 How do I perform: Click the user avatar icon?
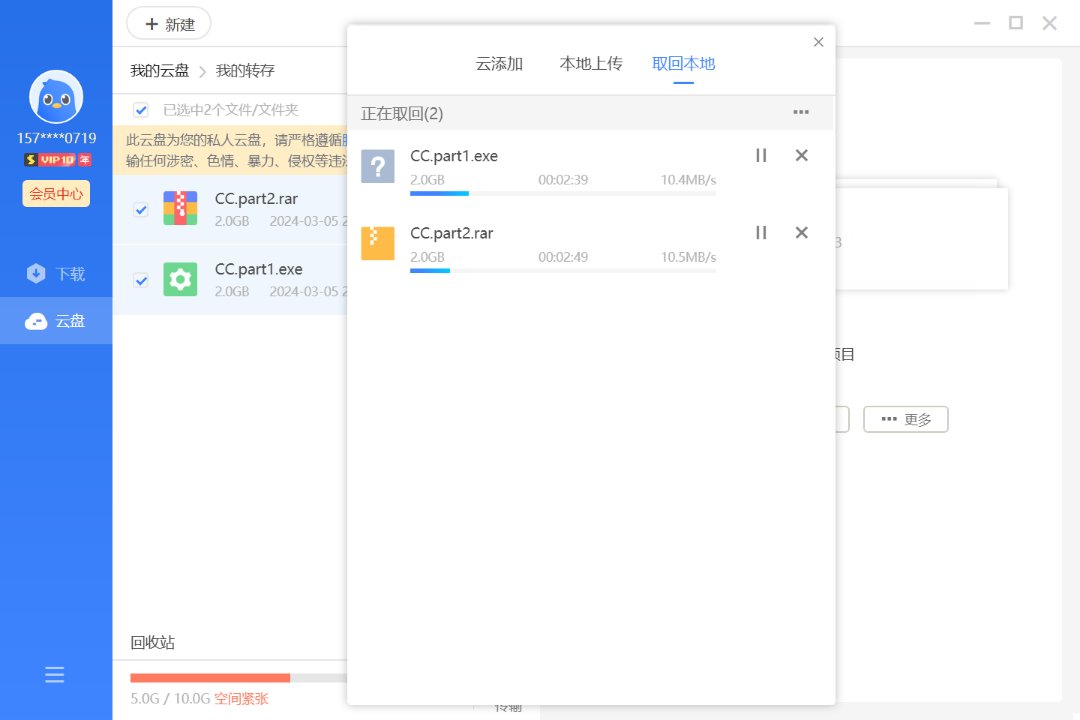[x=56, y=97]
